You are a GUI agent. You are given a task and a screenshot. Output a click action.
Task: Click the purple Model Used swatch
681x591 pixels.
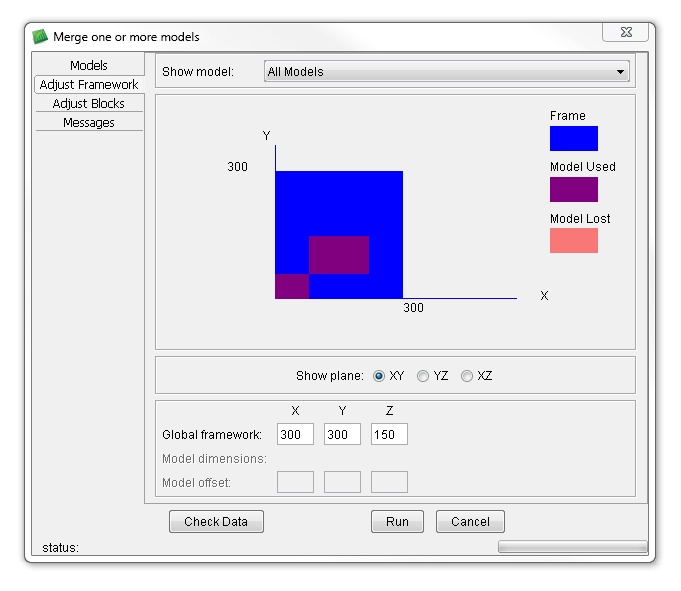pos(574,189)
